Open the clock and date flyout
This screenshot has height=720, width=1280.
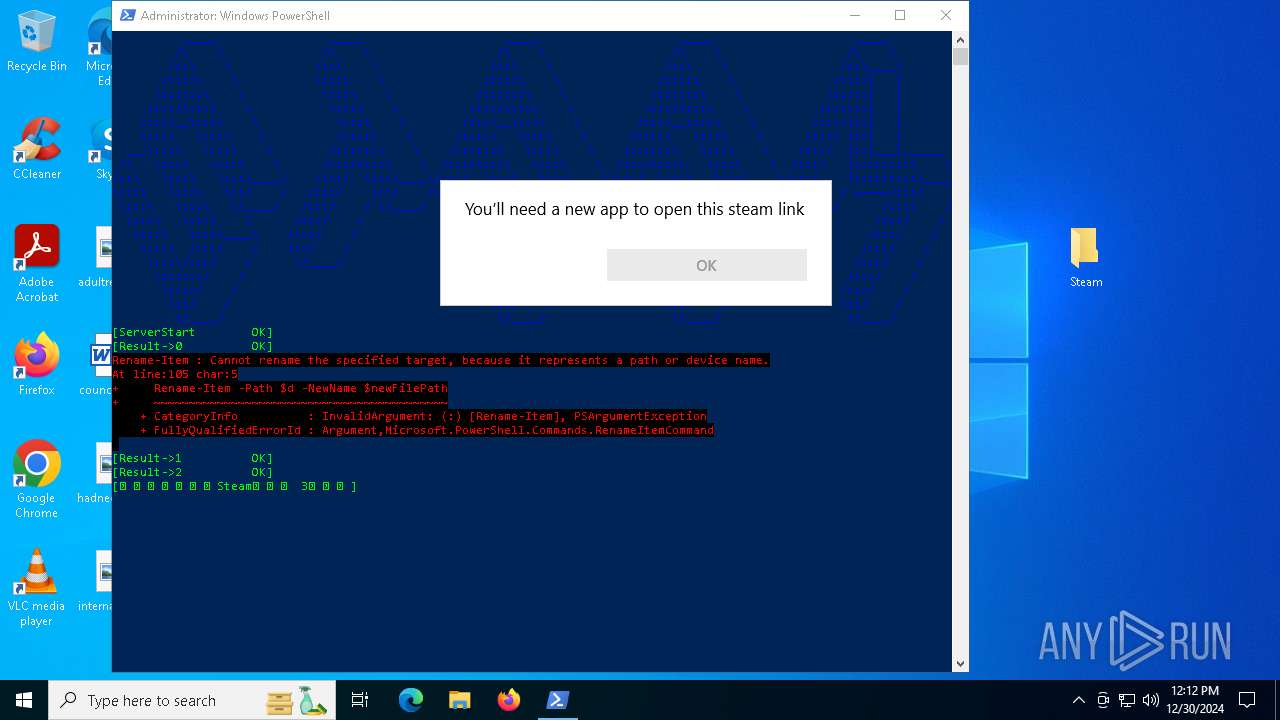click(1195, 700)
